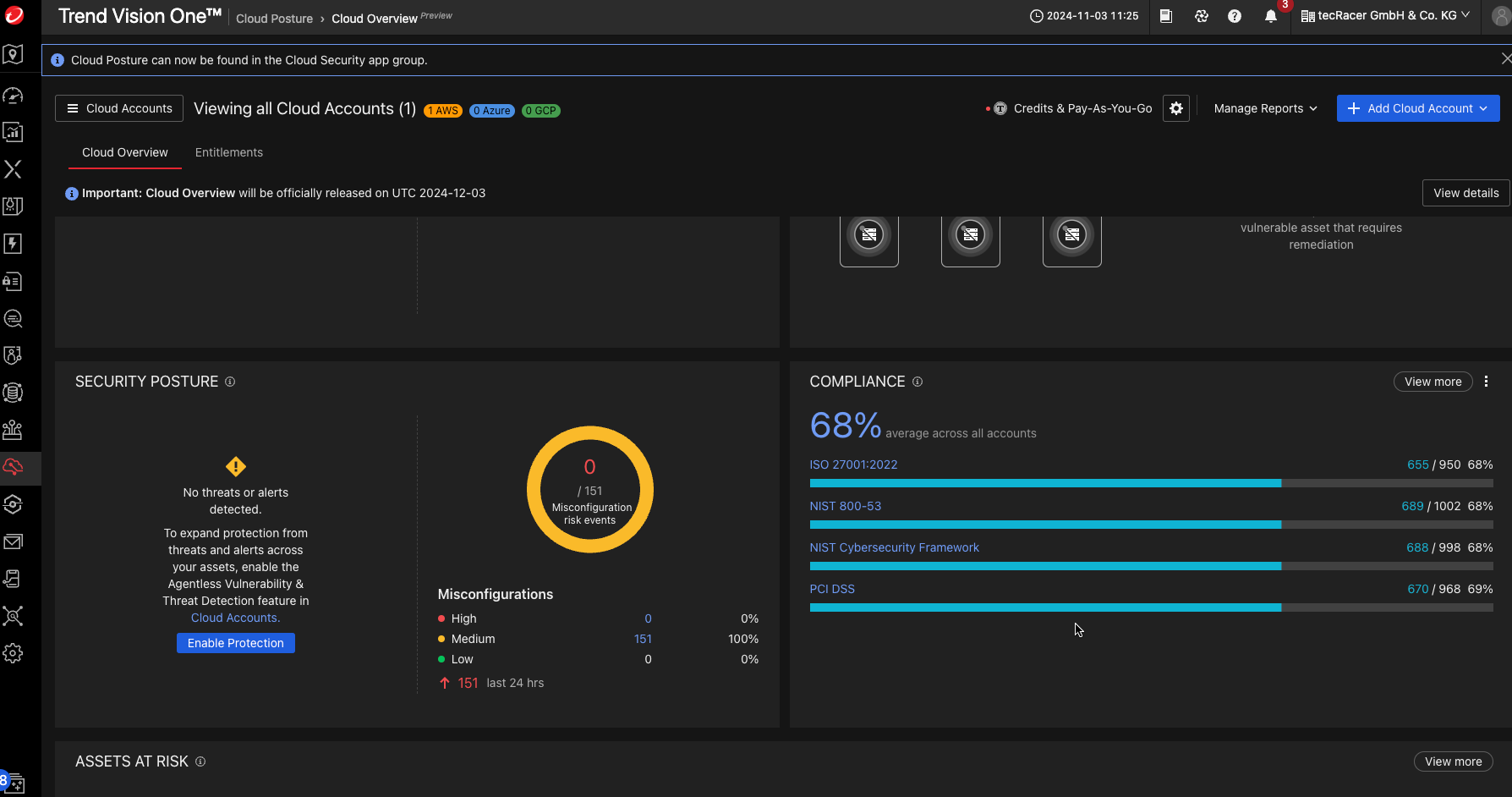Click the notification bell icon
The height and width of the screenshot is (797, 1512).
click(1270, 16)
